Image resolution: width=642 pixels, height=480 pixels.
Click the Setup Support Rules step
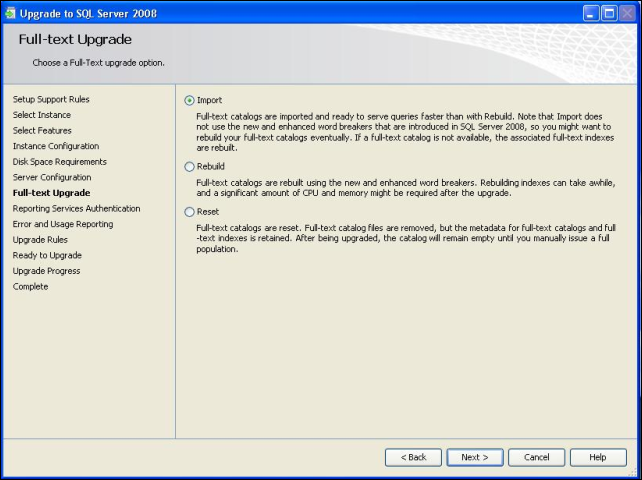coord(51,99)
